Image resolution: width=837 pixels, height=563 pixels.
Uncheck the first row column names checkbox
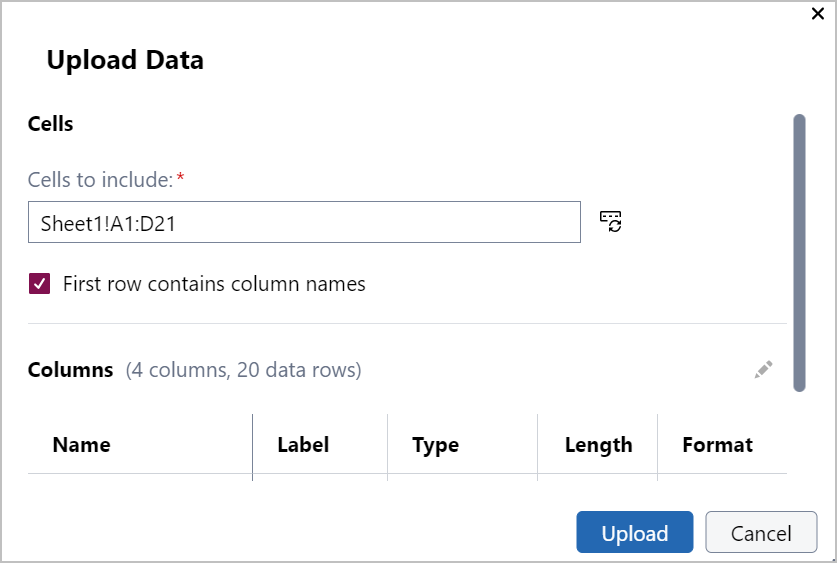[39, 284]
